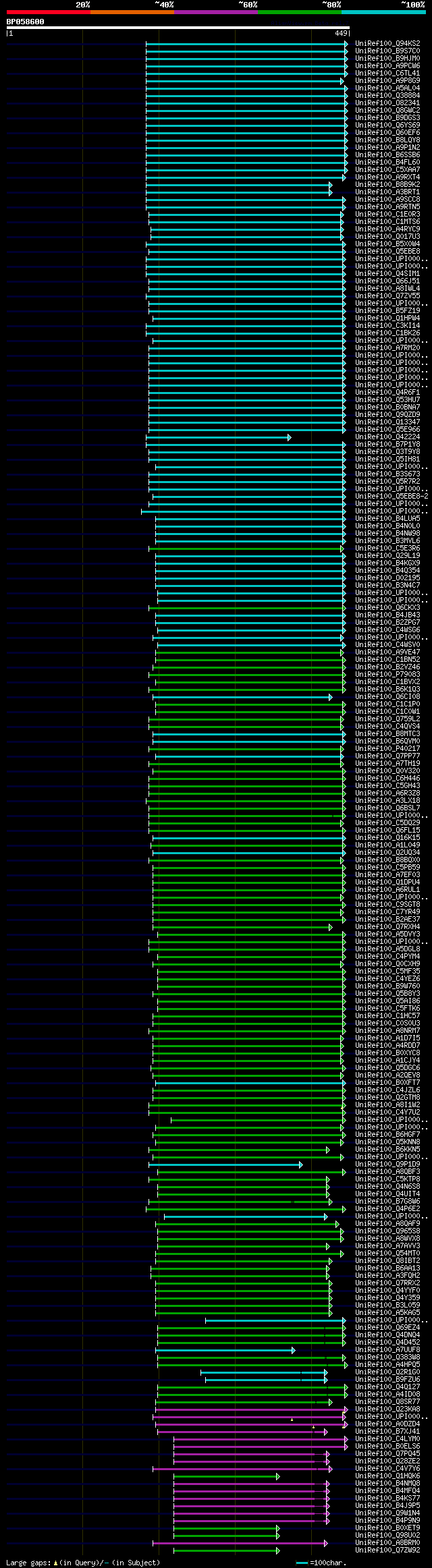Select the UniRef100_P79083 label
The image size is (432, 1568).
387,674
